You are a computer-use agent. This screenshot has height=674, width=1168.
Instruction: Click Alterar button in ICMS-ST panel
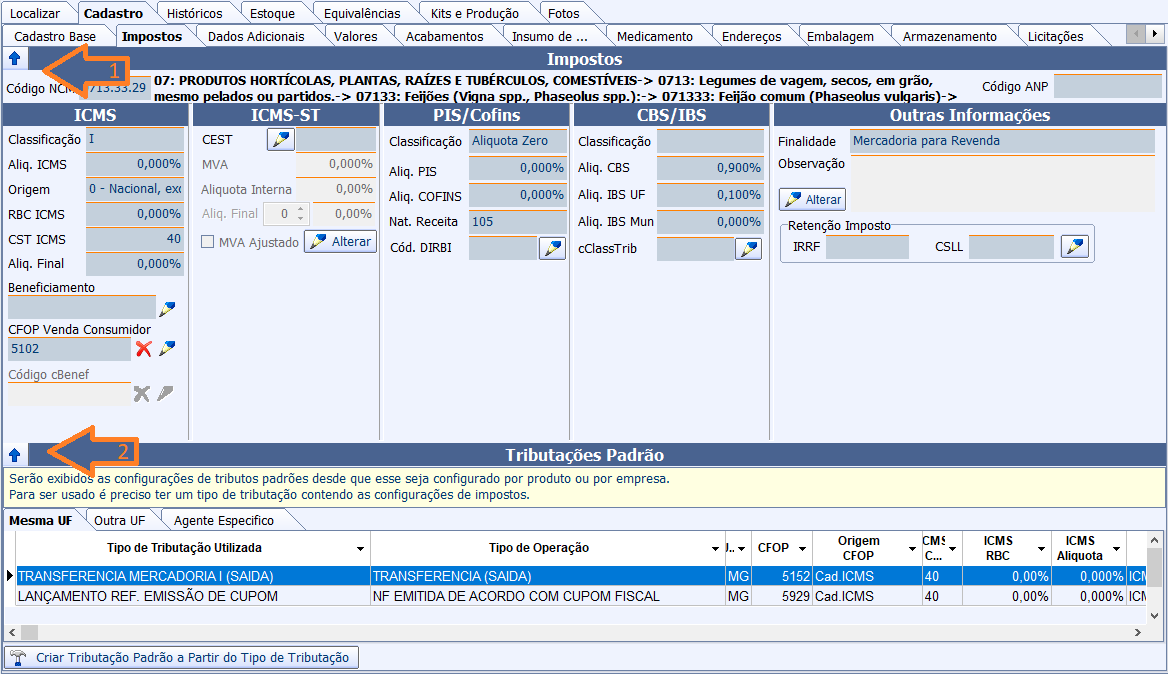pyautogui.click(x=339, y=242)
